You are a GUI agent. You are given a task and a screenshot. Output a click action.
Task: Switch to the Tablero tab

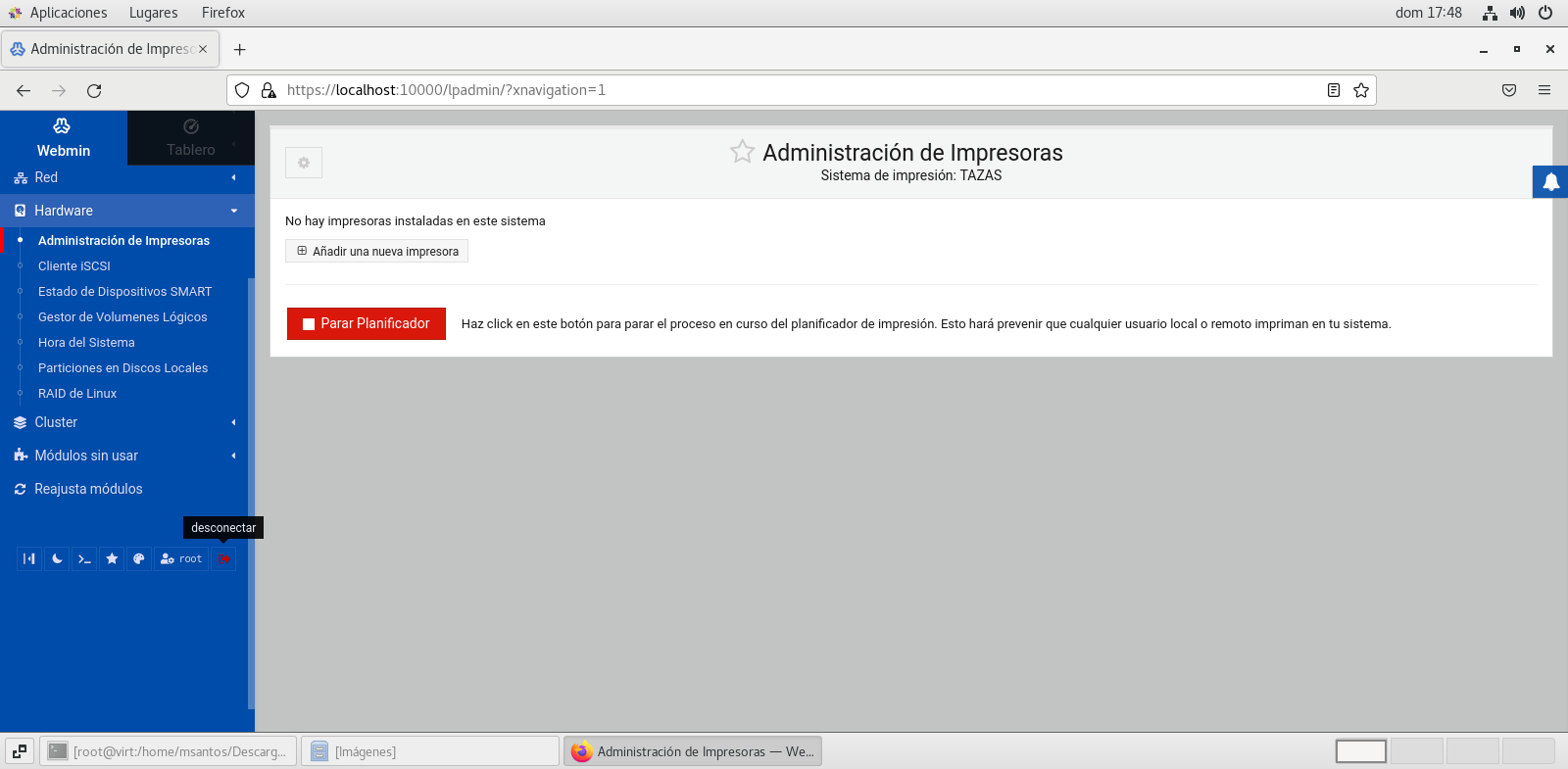pos(190,138)
